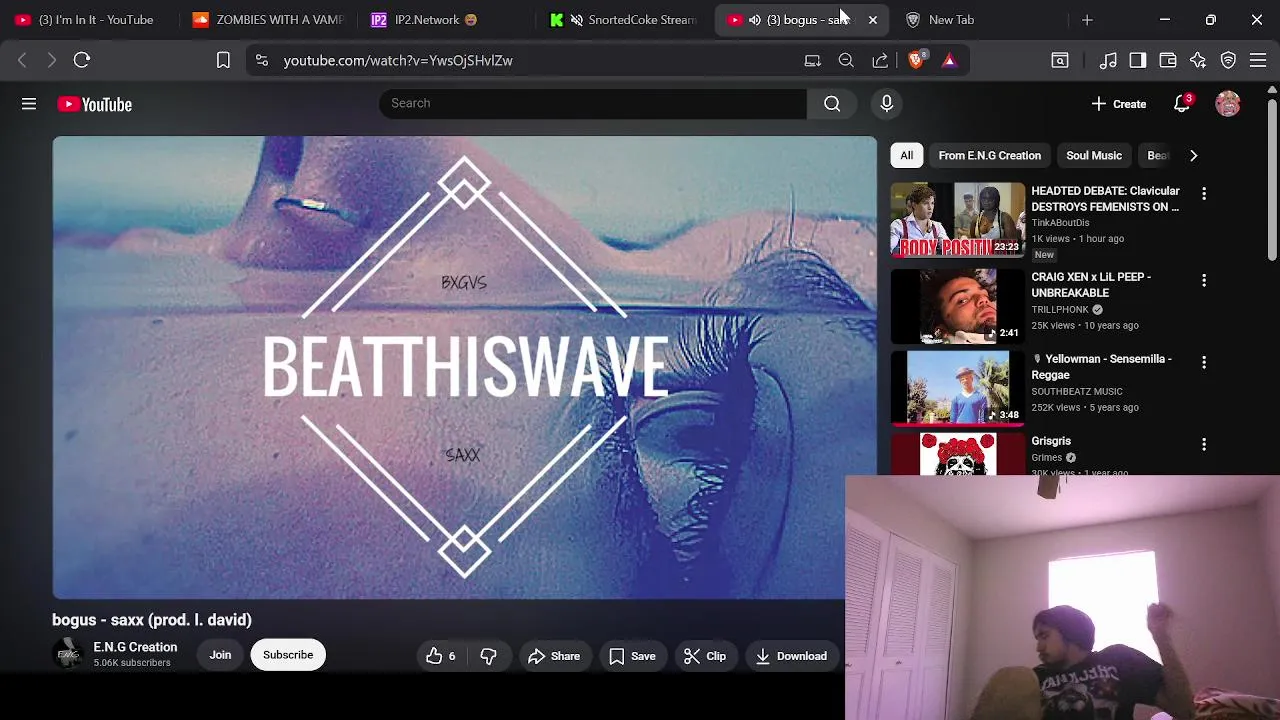
Task: Dislike the video
Action: [488, 656]
